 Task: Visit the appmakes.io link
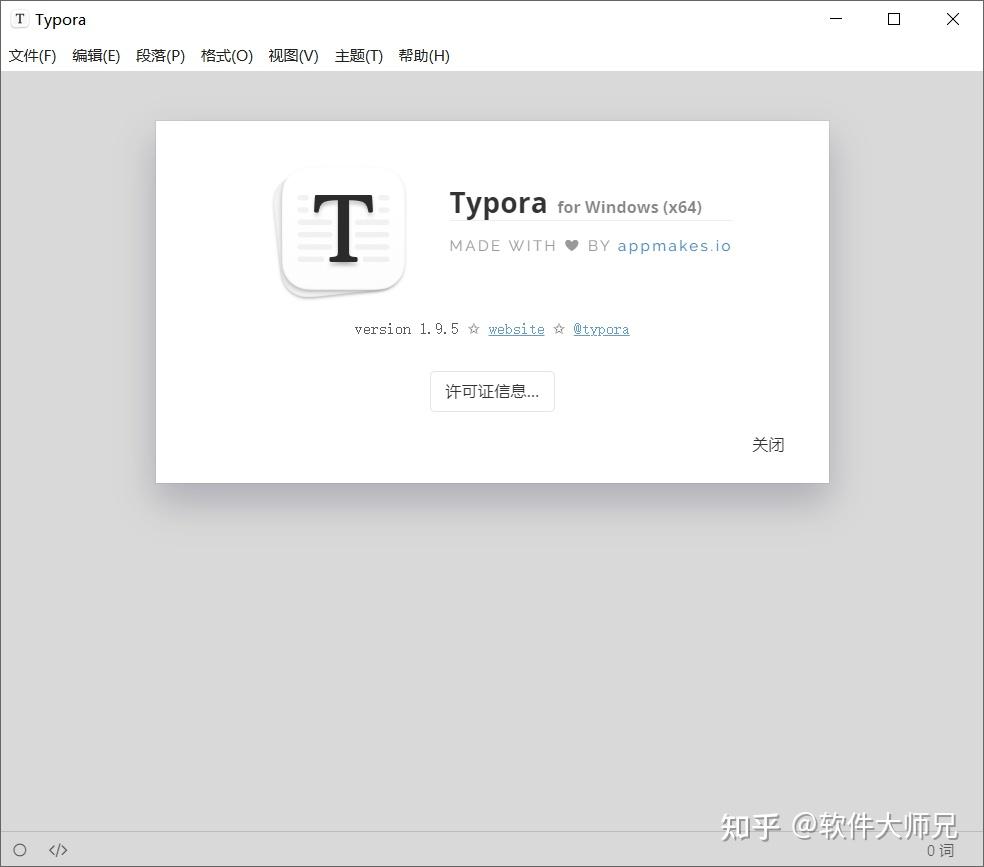pos(674,245)
